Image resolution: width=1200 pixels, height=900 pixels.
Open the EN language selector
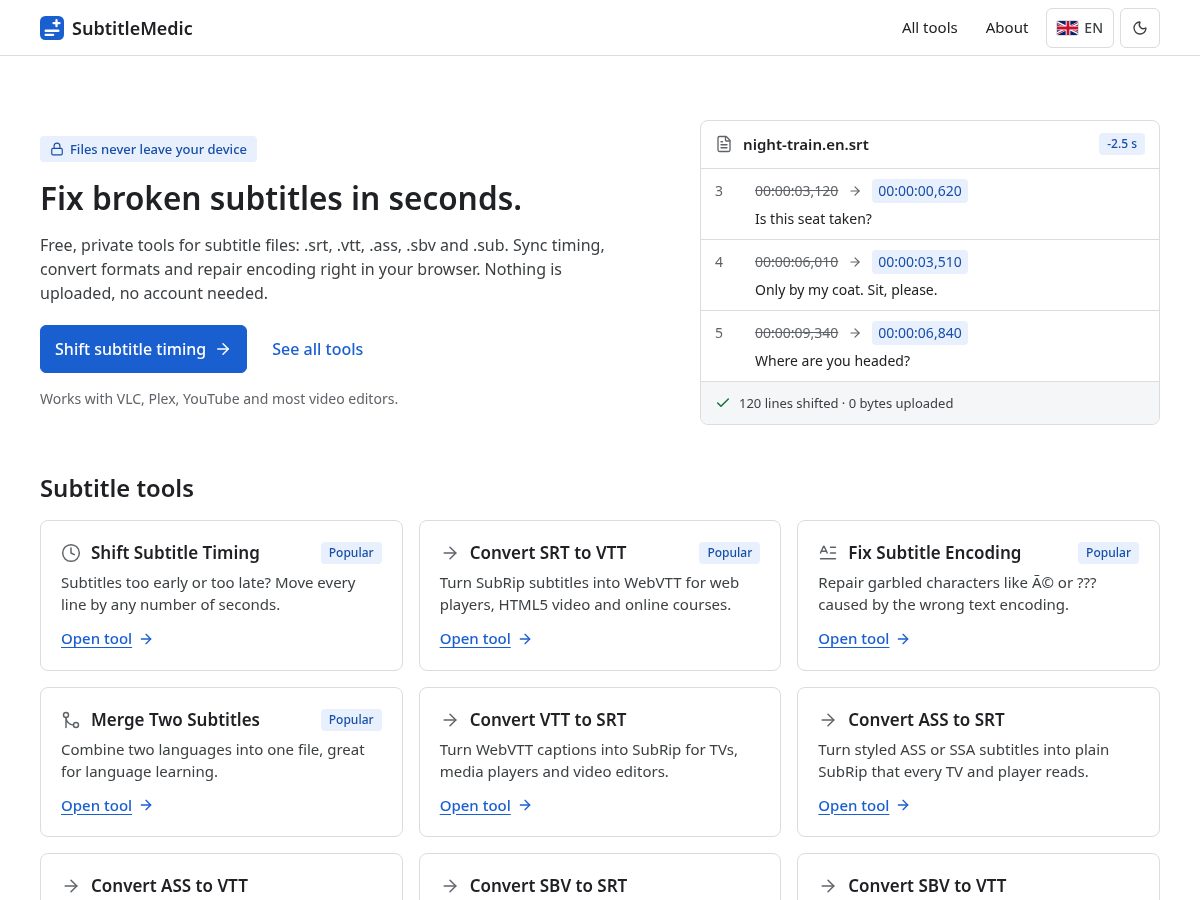pyautogui.click(x=1080, y=28)
